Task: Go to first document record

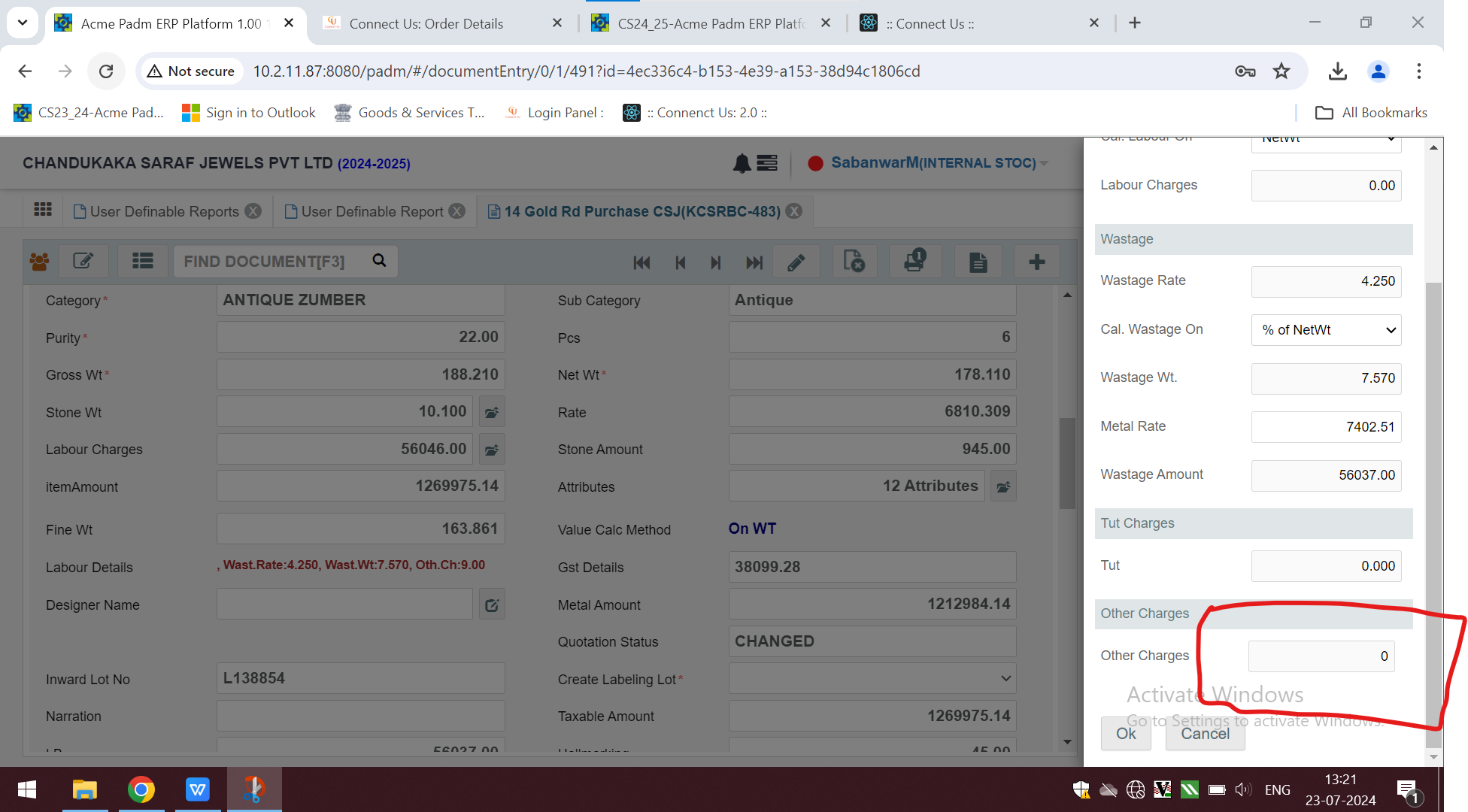Action: click(x=641, y=262)
